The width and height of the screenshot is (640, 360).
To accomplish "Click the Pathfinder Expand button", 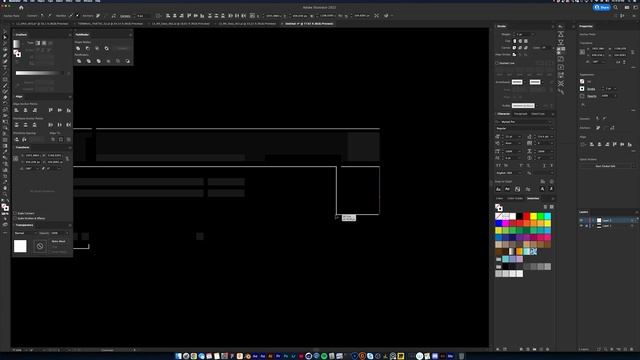I will tap(122, 48).
